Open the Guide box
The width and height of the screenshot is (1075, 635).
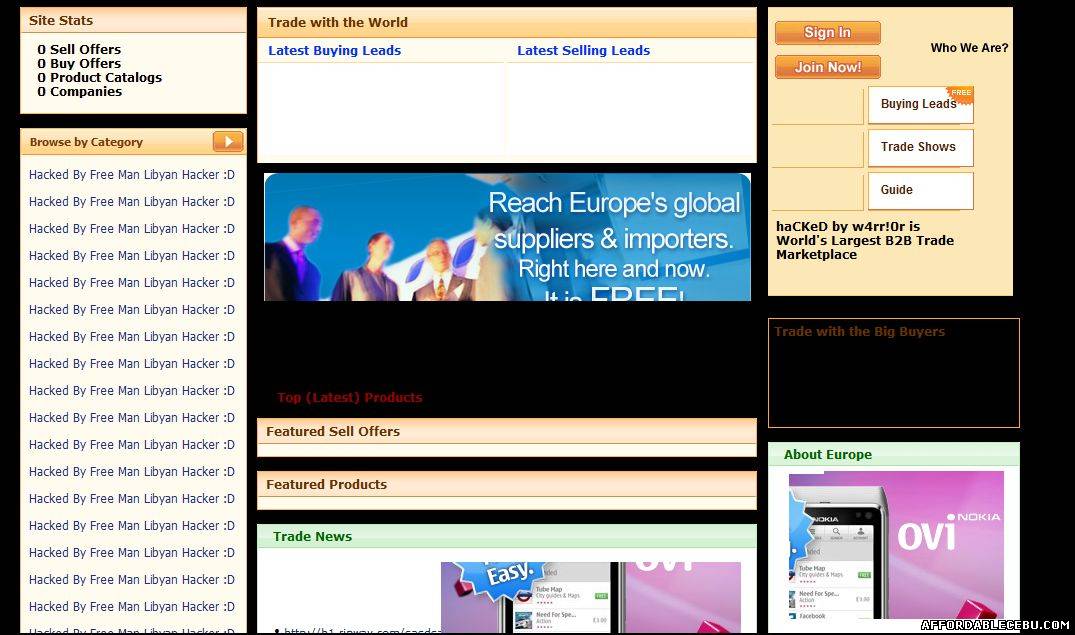pyautogui.click(x=921, y=191)
